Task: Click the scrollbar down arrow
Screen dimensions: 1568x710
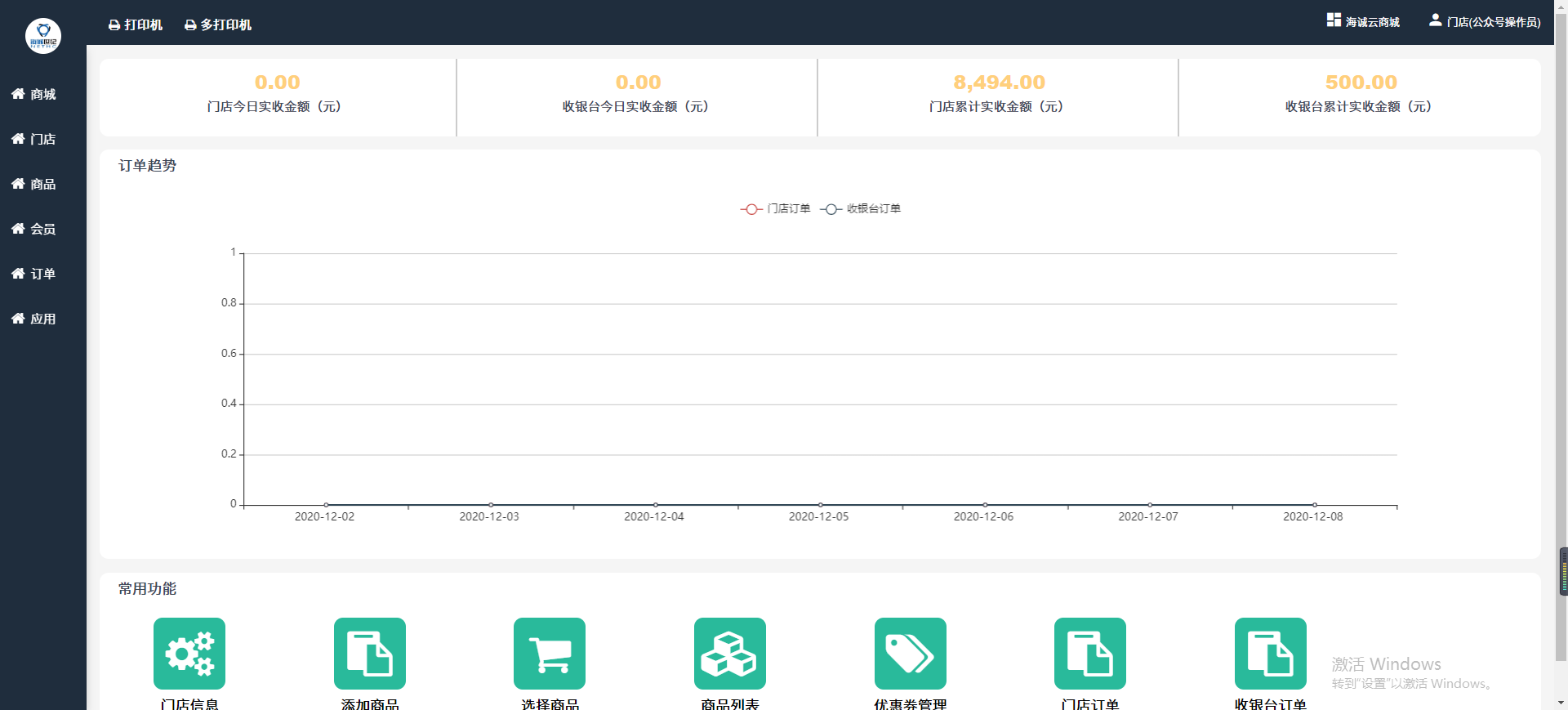Action: (1561, 703)
